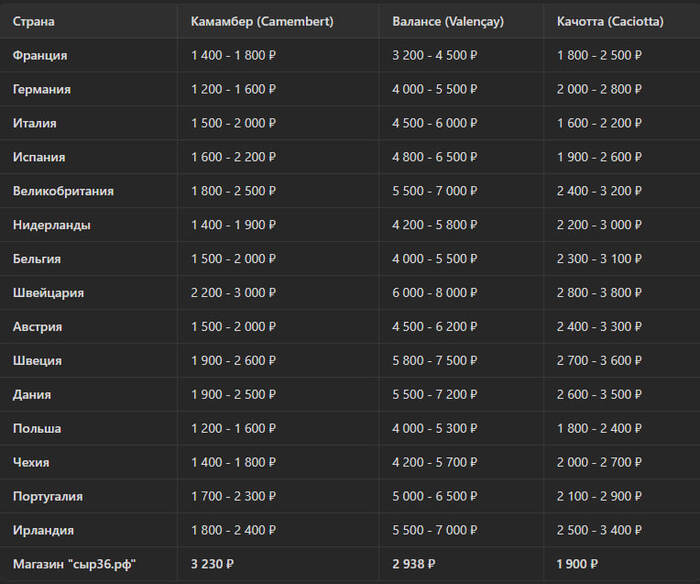Screen dimensions: 700x584
Task: Click the Valençay price for Дания
Action: [x=435, y=395]
